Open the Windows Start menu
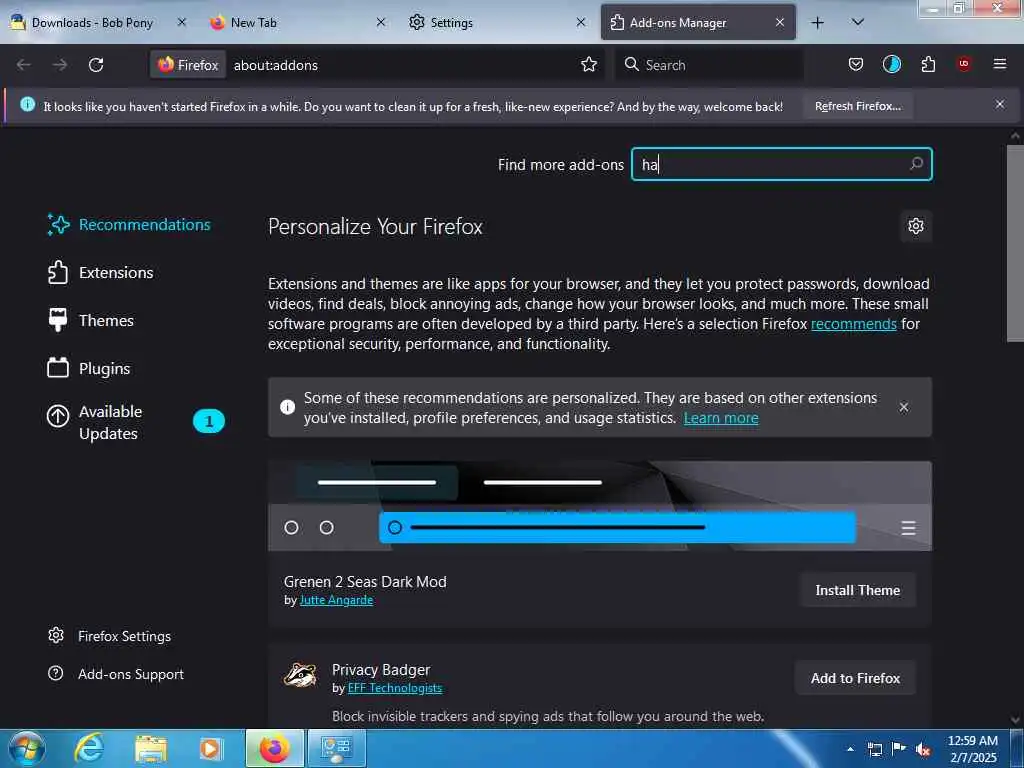The width and height of the screenshot is (1024, 768). [x=27, y=748]
